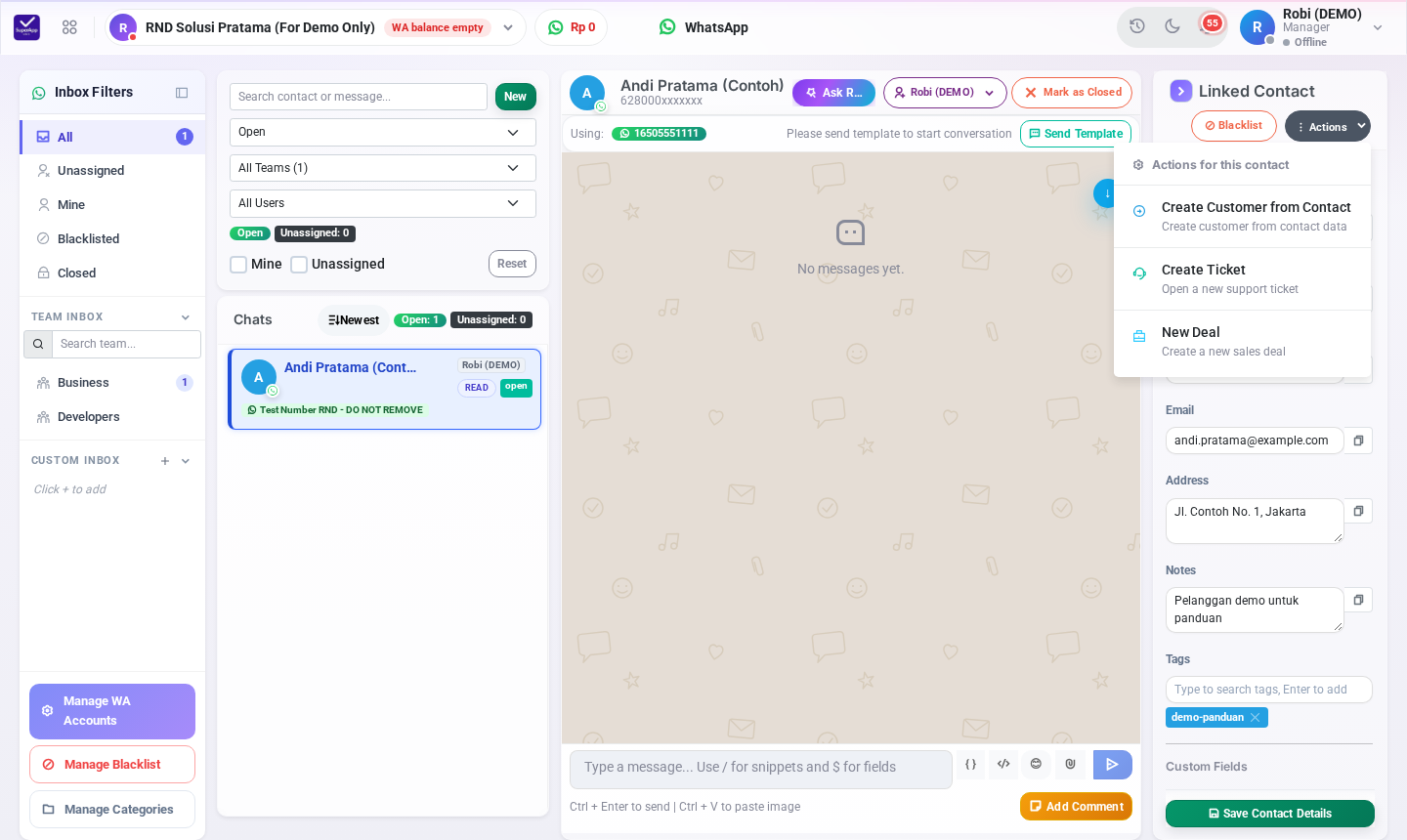This screenshot has height=840, width=1407.
Task: Add a custom inbox with plus icon
Action: coord(165,461)
